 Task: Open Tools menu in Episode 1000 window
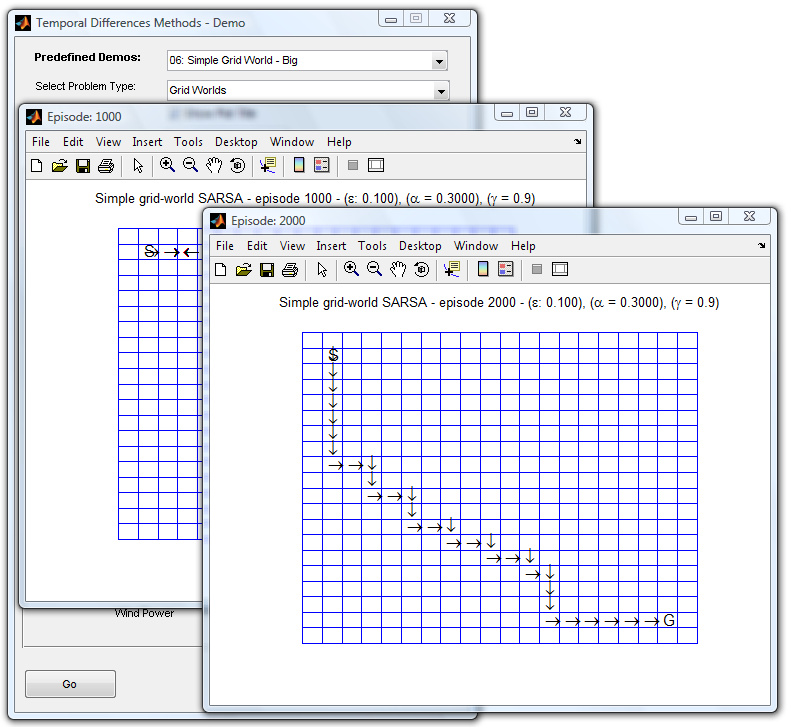click(188, 142)
